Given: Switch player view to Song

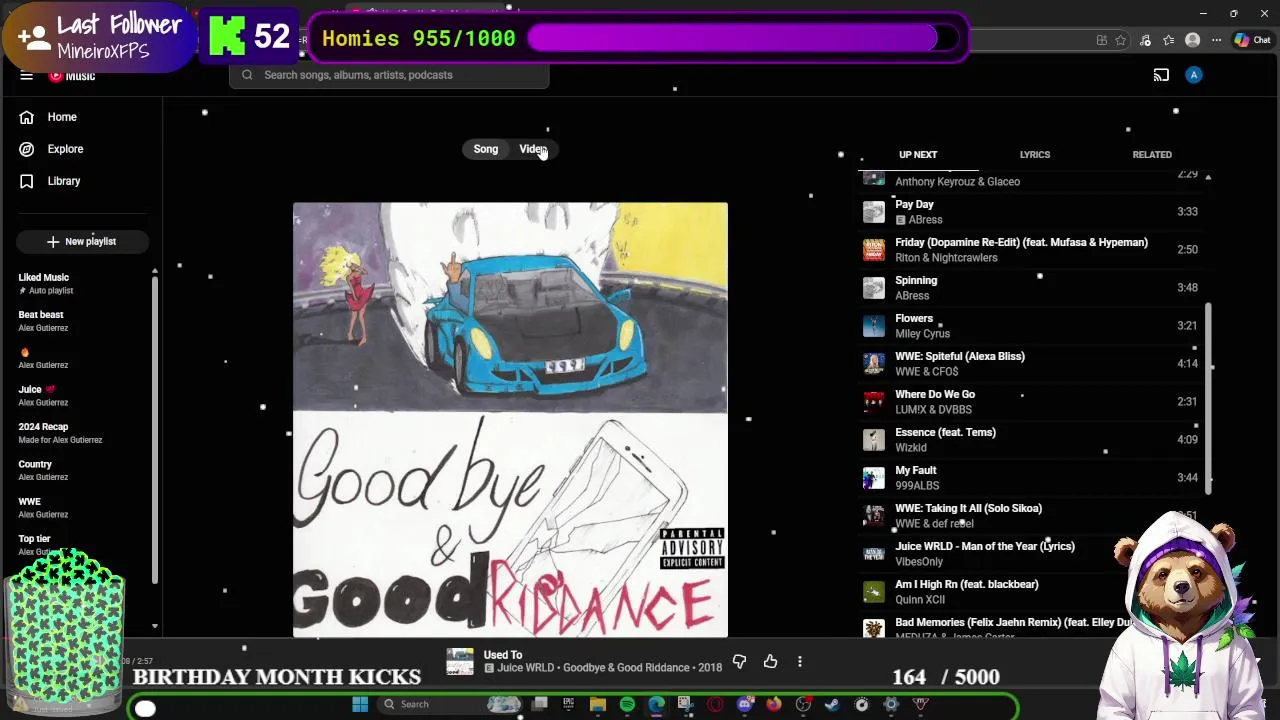Looking at the screenshot, I should click(486, 149).
